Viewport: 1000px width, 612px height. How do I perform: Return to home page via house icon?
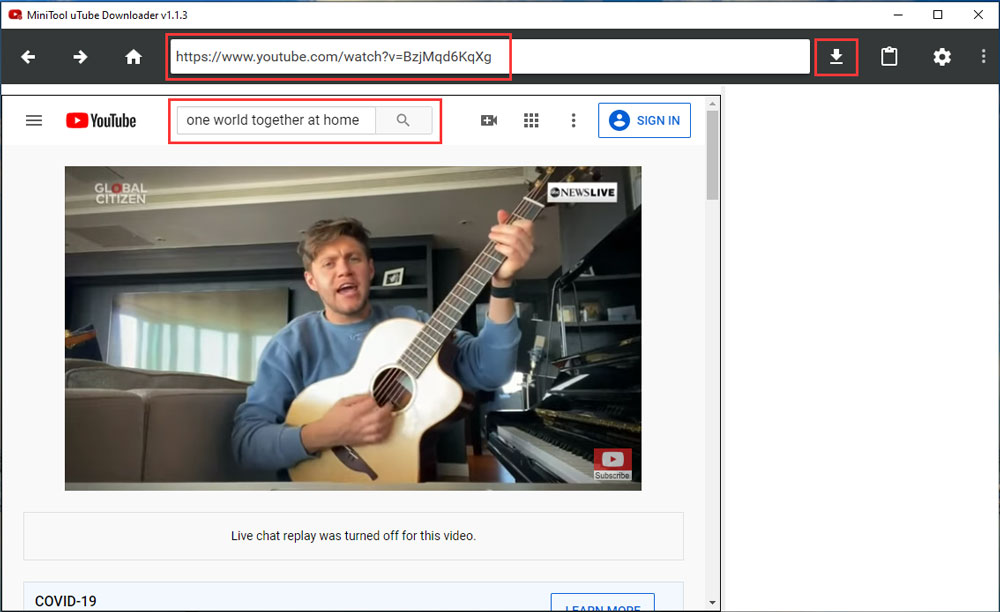coord(133,57)
